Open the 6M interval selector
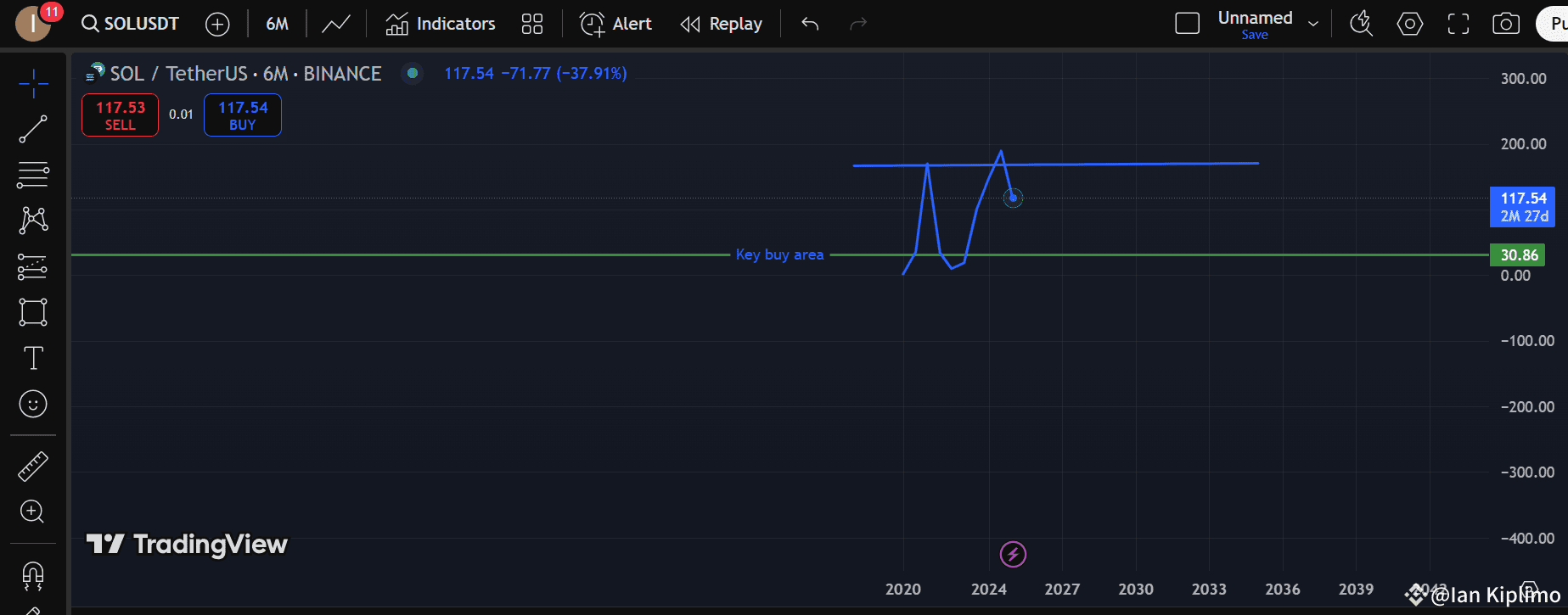The height and width of the screenshot is (615, 1568). click(x=277, y=24)
